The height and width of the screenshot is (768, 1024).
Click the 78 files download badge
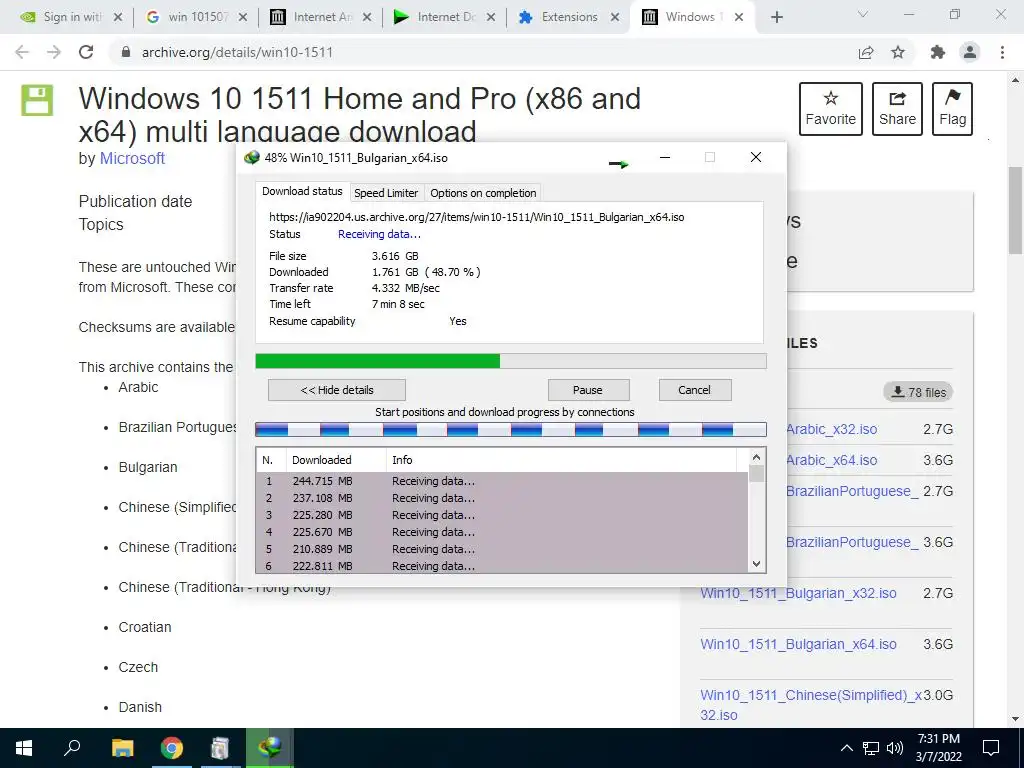click(918, 392)
